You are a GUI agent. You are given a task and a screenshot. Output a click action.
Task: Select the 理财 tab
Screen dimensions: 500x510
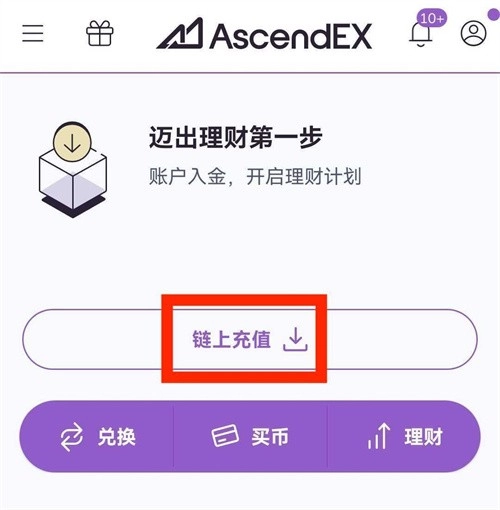click(404, 437)
